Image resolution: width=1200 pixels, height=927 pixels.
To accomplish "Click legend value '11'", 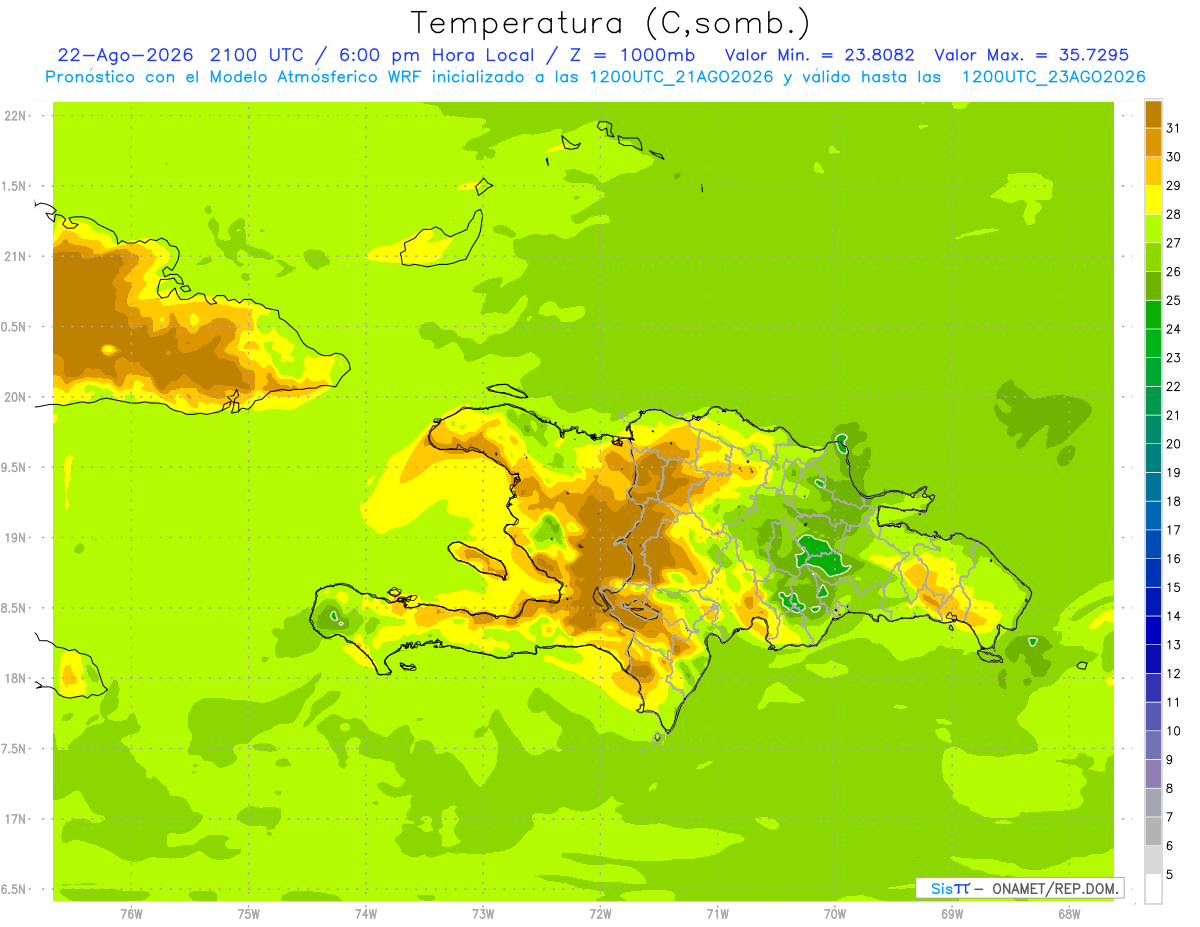I will (x=1173, y=702).
